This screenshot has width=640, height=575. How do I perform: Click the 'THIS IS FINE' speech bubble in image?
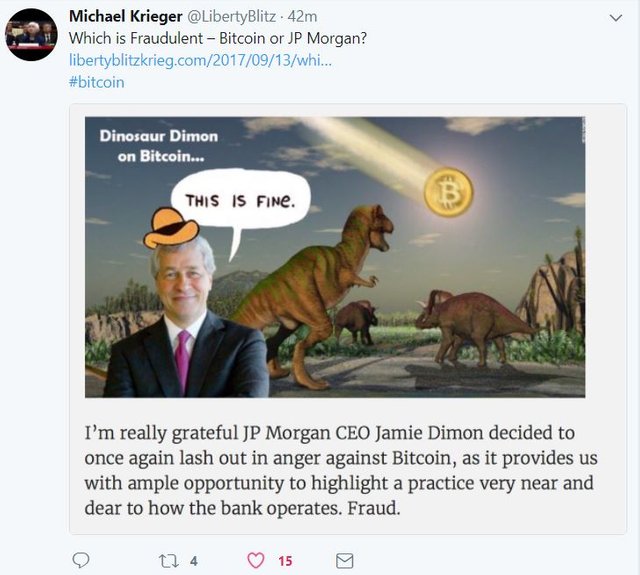[240, 199]
